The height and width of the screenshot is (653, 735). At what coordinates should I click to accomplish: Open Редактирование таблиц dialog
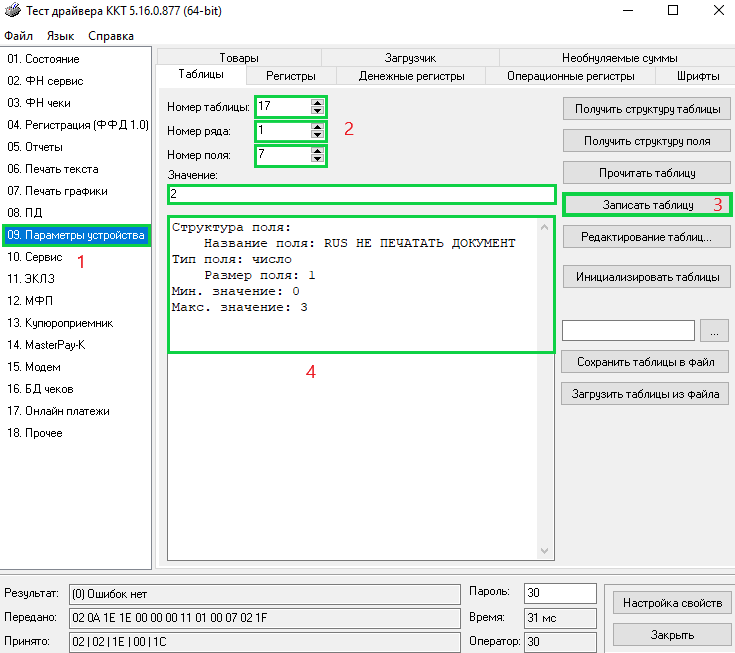coord(647,237)
